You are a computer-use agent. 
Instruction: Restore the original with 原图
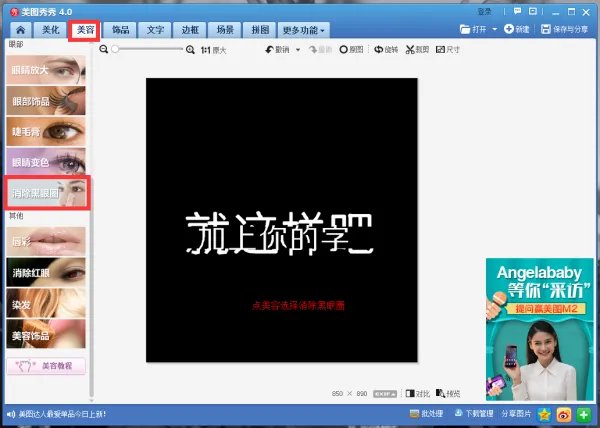point(351,50)
